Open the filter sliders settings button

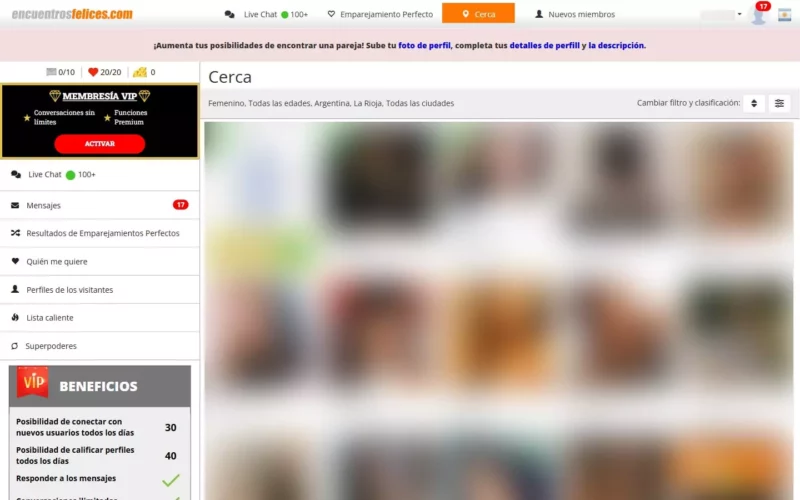779,104
